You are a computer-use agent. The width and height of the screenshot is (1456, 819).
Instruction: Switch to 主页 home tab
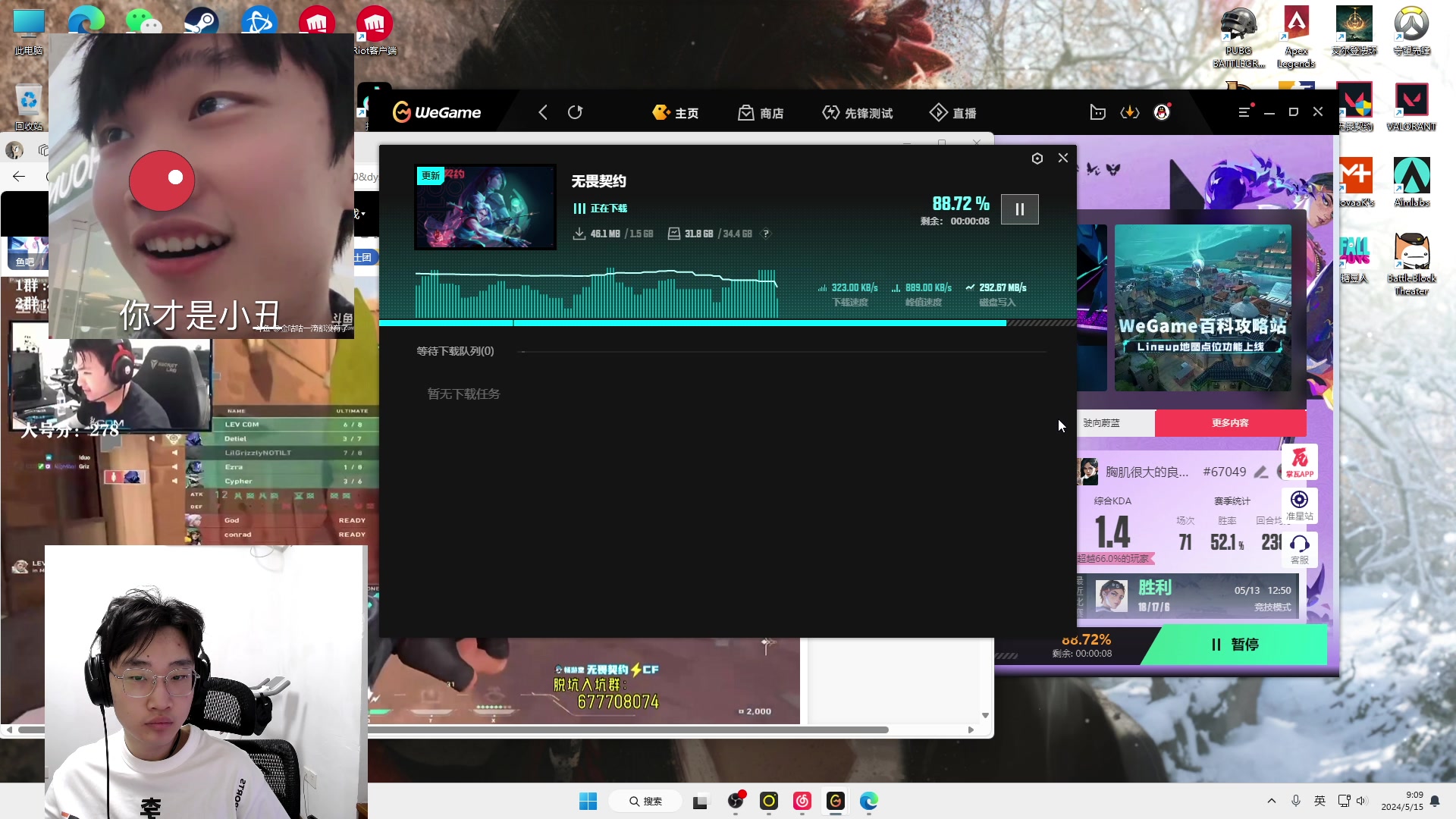tap(676, 113)
